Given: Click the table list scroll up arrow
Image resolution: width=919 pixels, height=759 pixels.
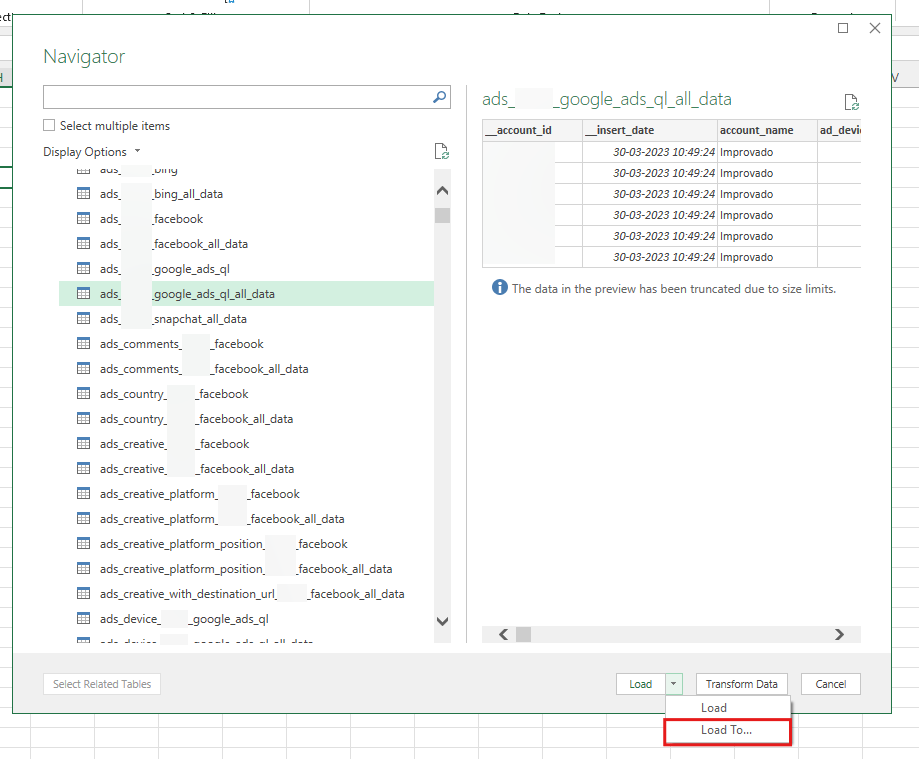Looking at the screenshot, I should 443,190.
